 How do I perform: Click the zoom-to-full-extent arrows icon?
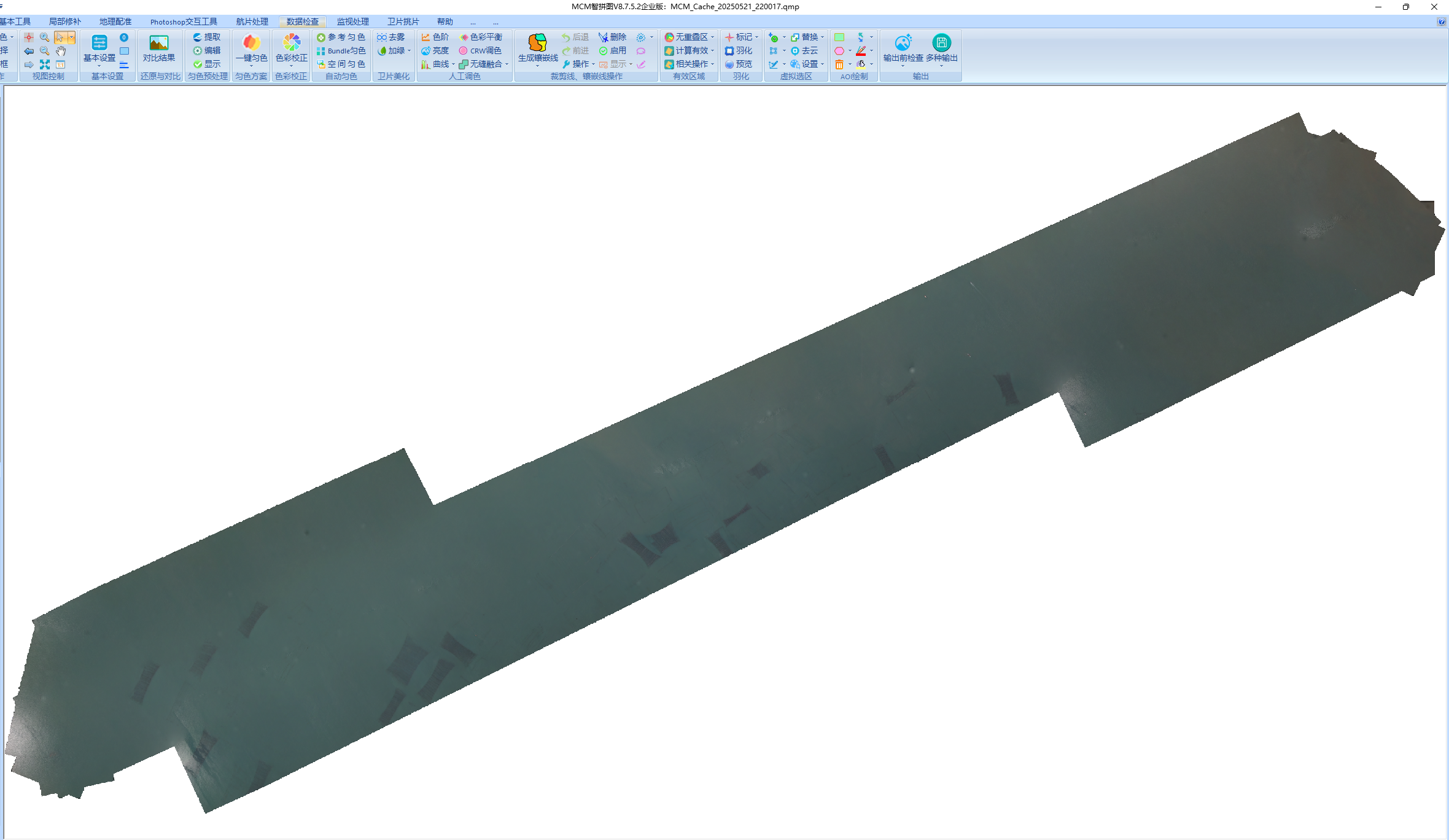coord(45,64)
